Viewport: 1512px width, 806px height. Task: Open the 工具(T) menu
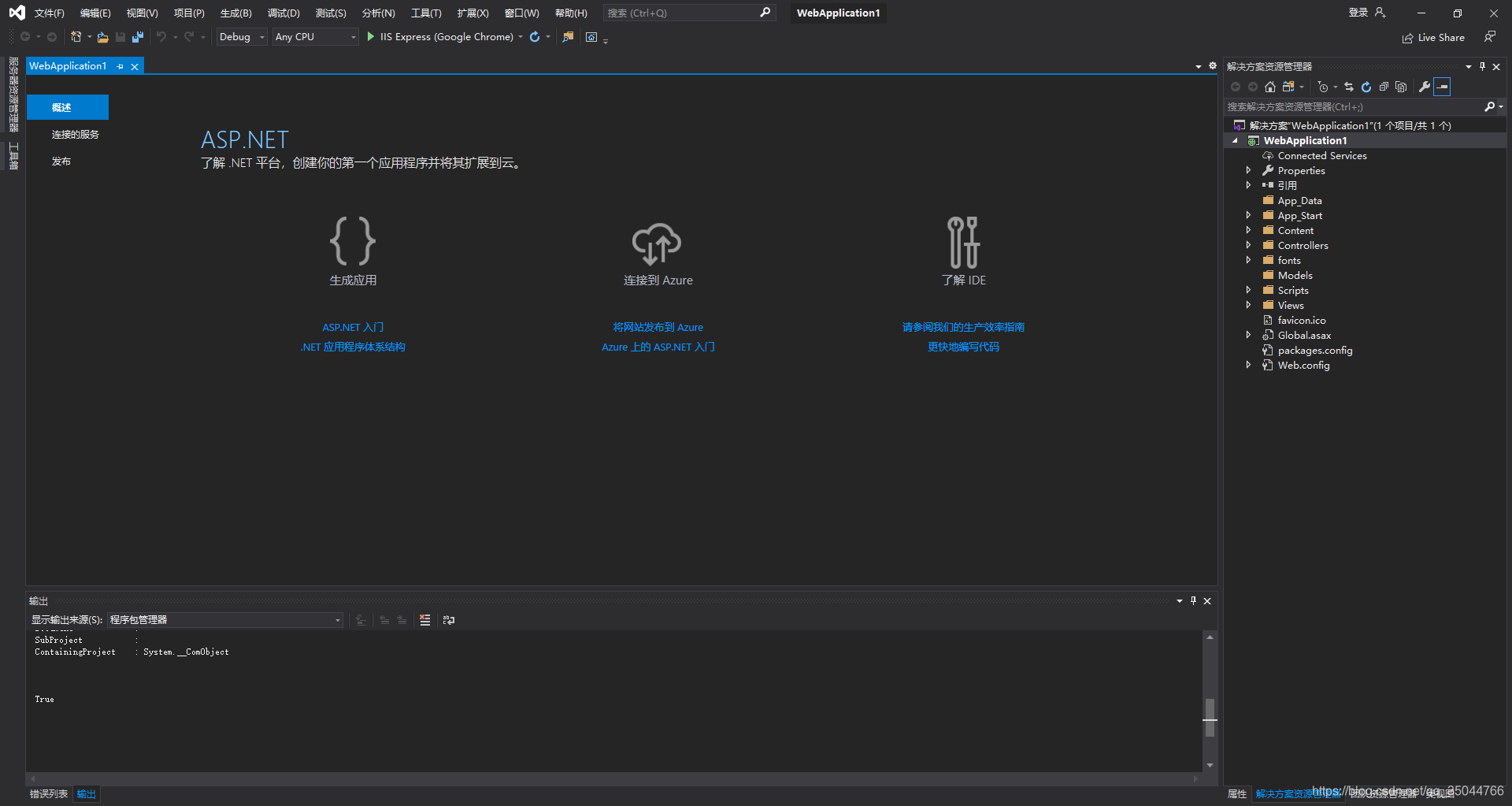click(x=426, y=13)
